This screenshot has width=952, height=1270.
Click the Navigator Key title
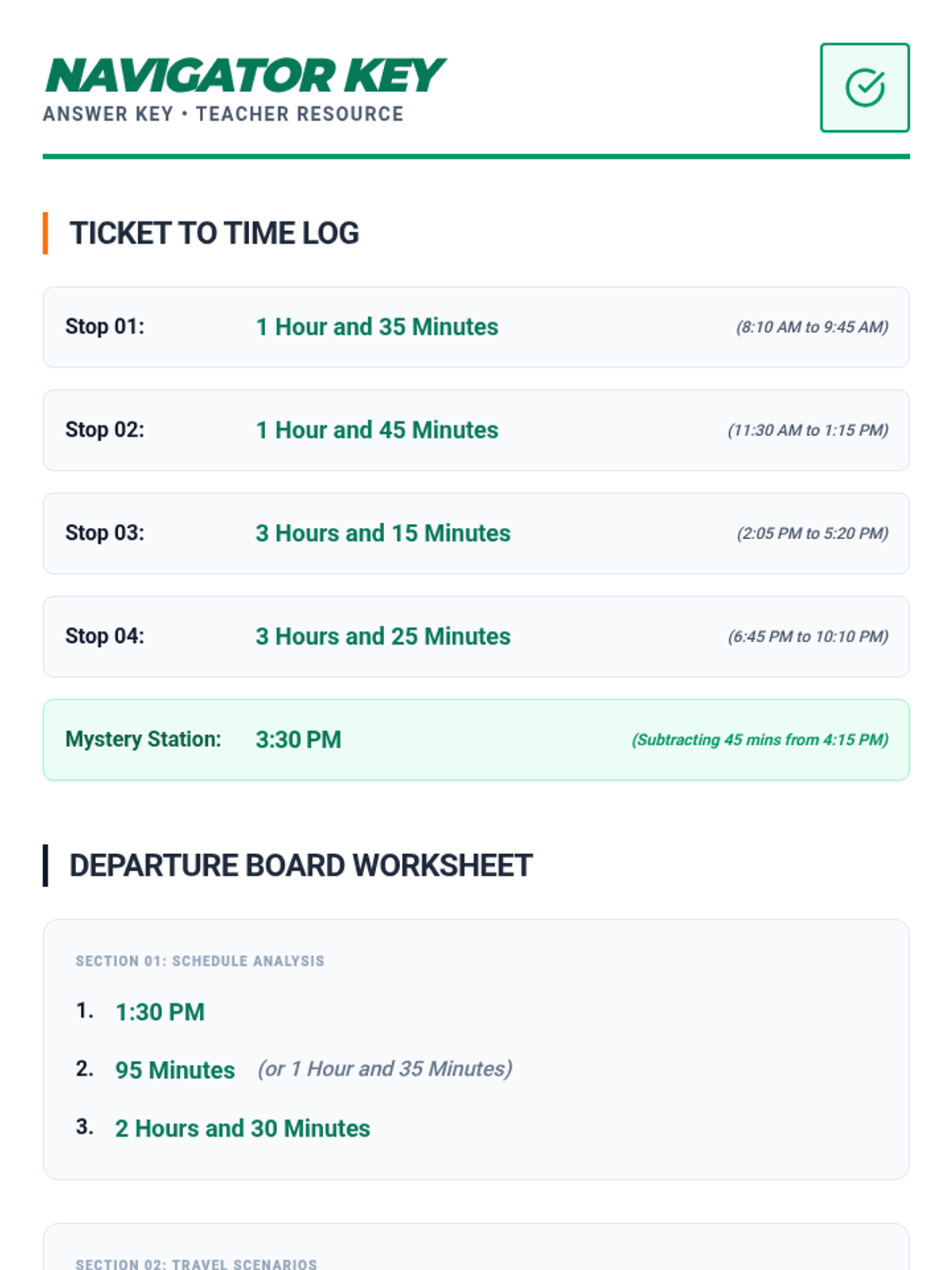tap(245, 75)
